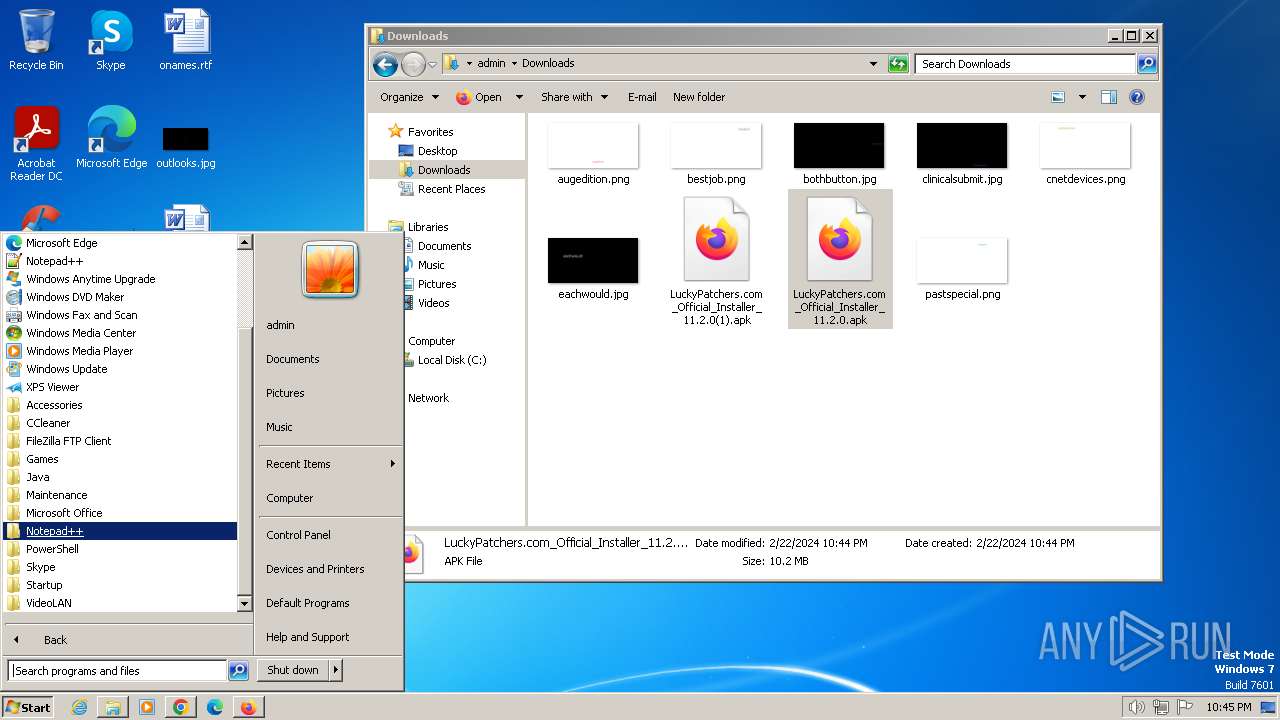Launch Skype from the desktop shortcut

point(110,40)
